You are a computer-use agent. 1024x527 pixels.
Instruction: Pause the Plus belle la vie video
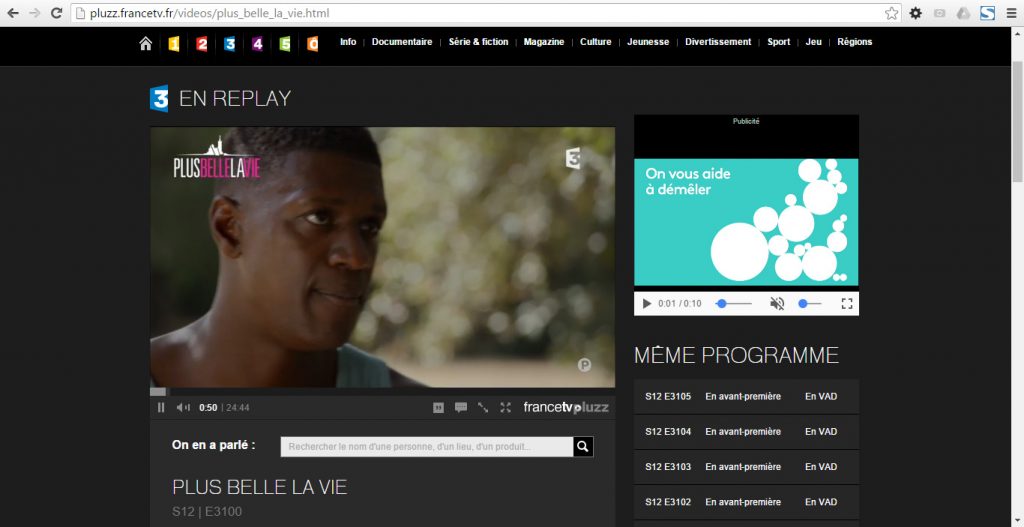[x=161, y=407]
